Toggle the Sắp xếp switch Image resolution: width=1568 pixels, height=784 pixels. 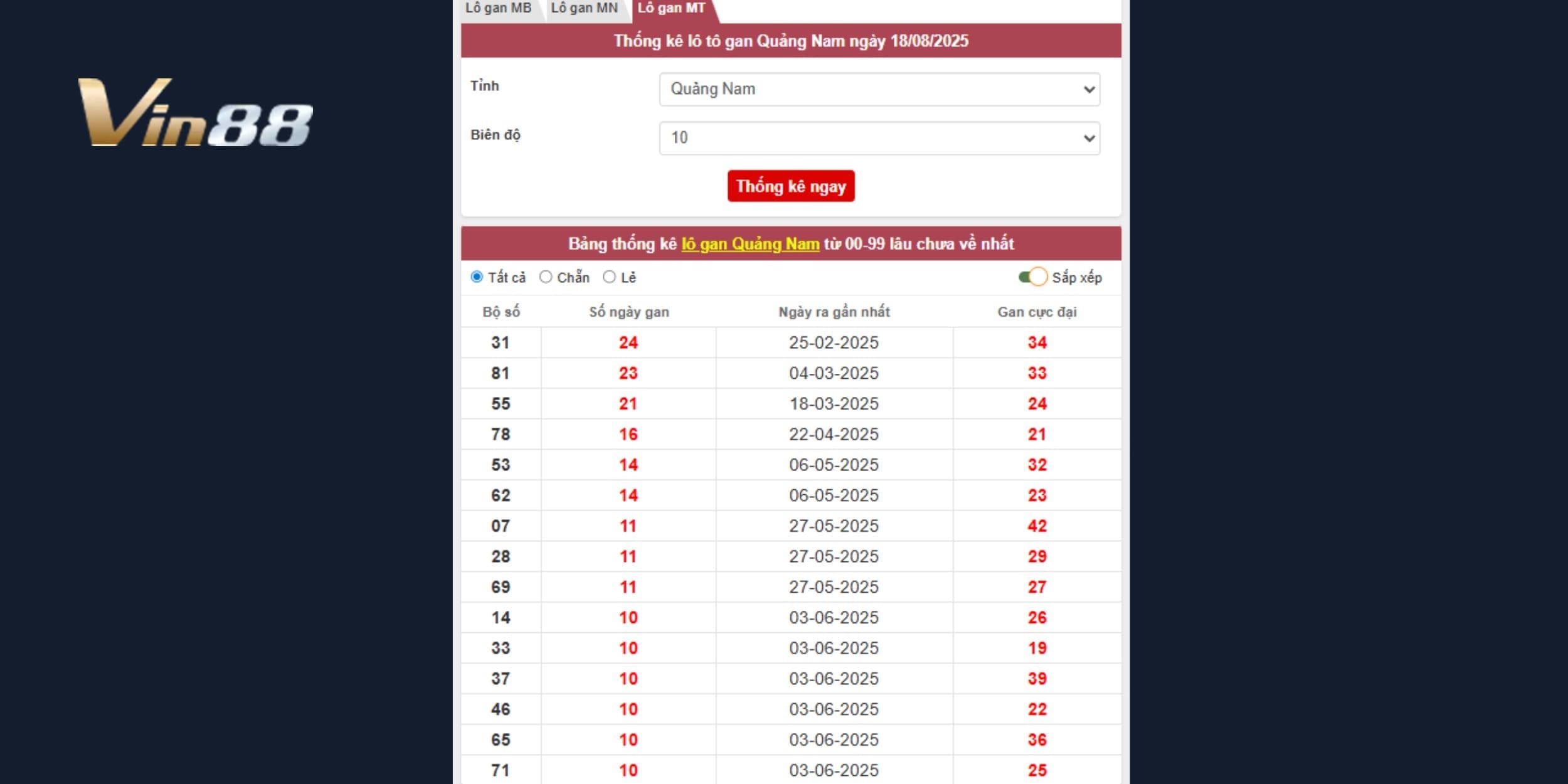[1033, 277]
